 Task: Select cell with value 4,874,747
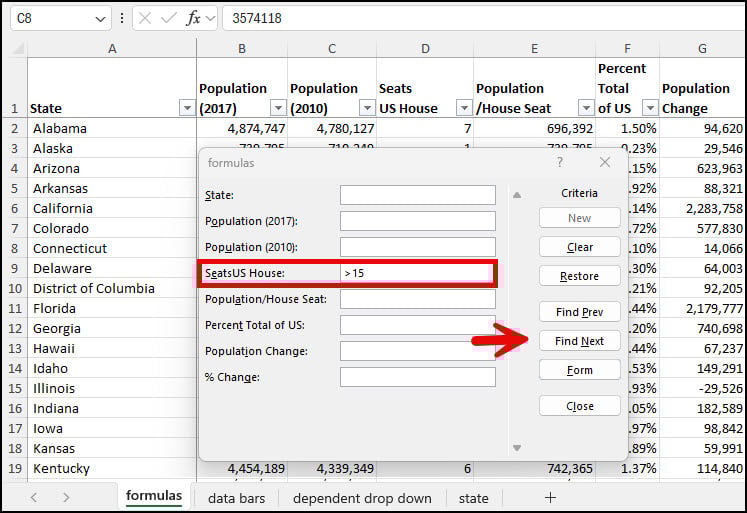point(242,129)
